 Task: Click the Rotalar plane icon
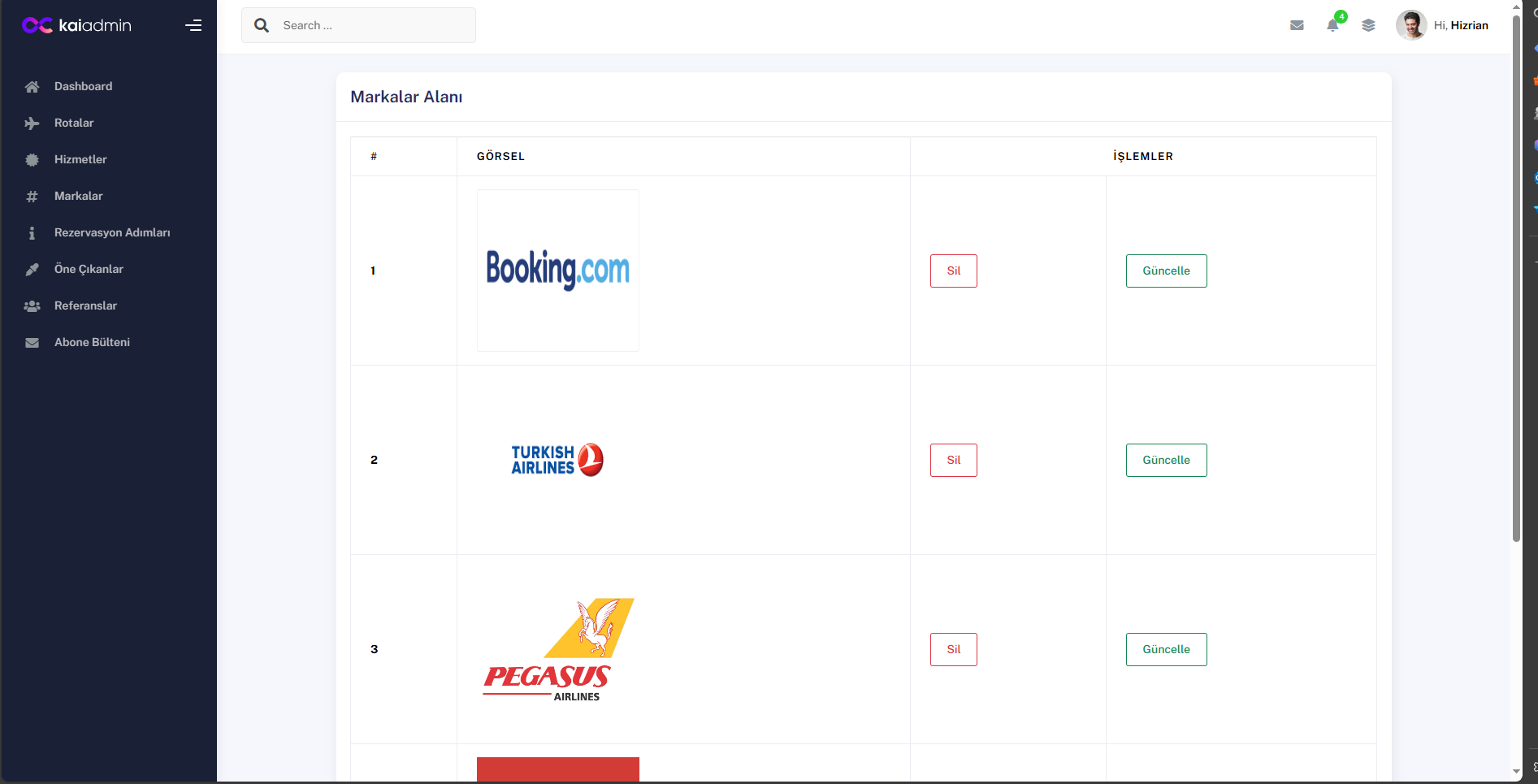(x=32, y=123)
